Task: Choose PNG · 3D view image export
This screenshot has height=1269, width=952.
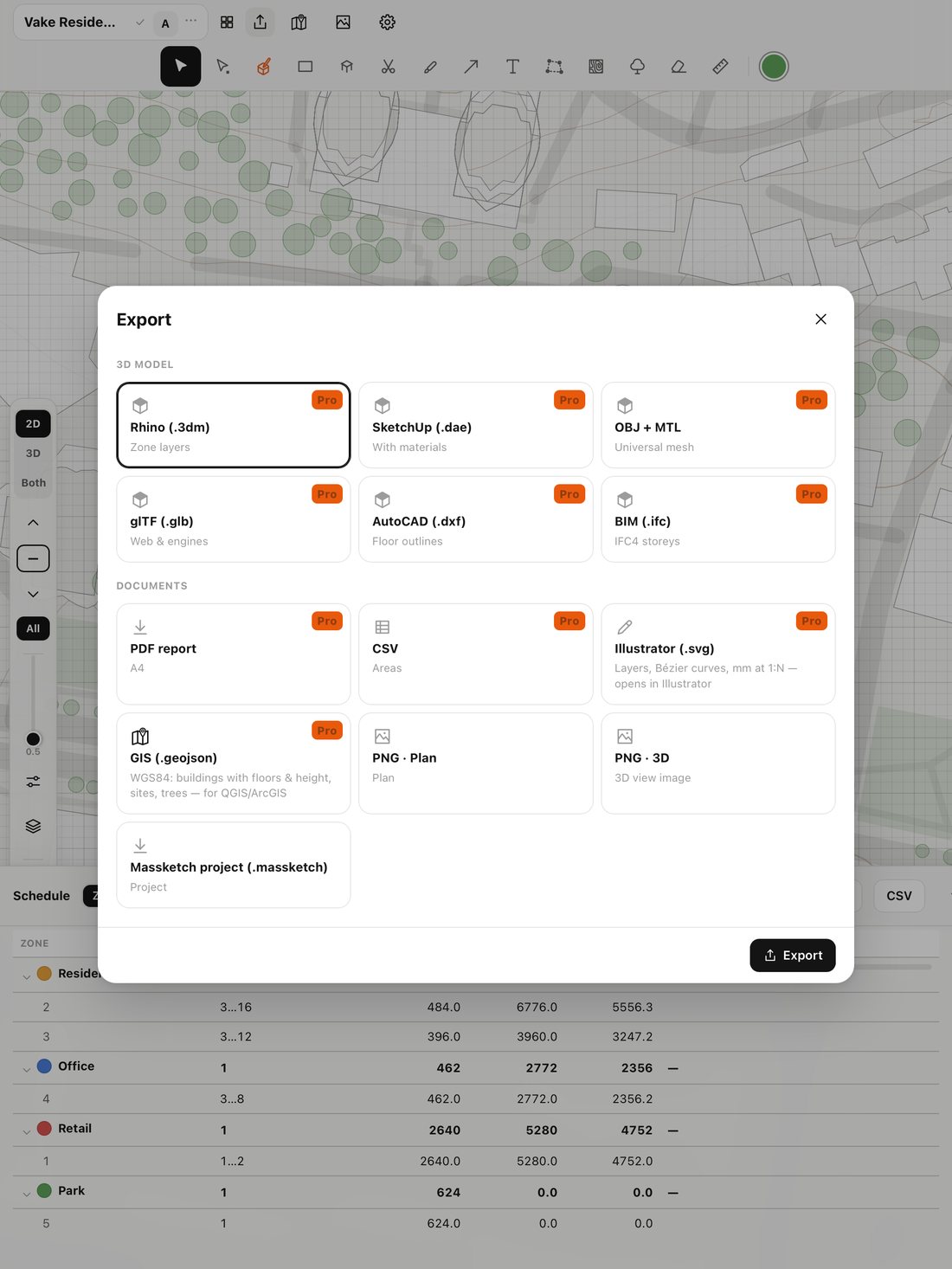Action: pos(718,763)
